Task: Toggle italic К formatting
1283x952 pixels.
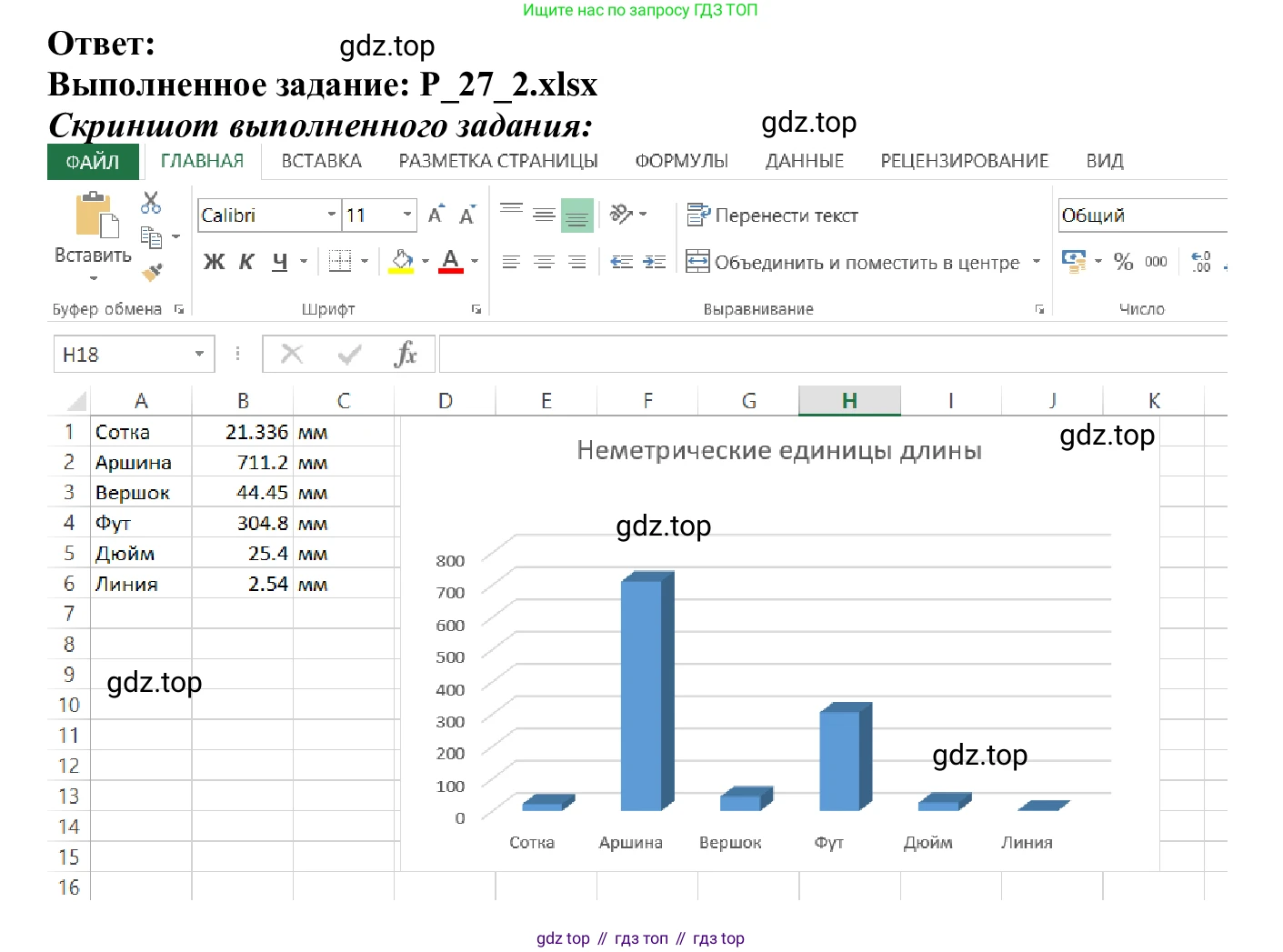Action: 246,262
